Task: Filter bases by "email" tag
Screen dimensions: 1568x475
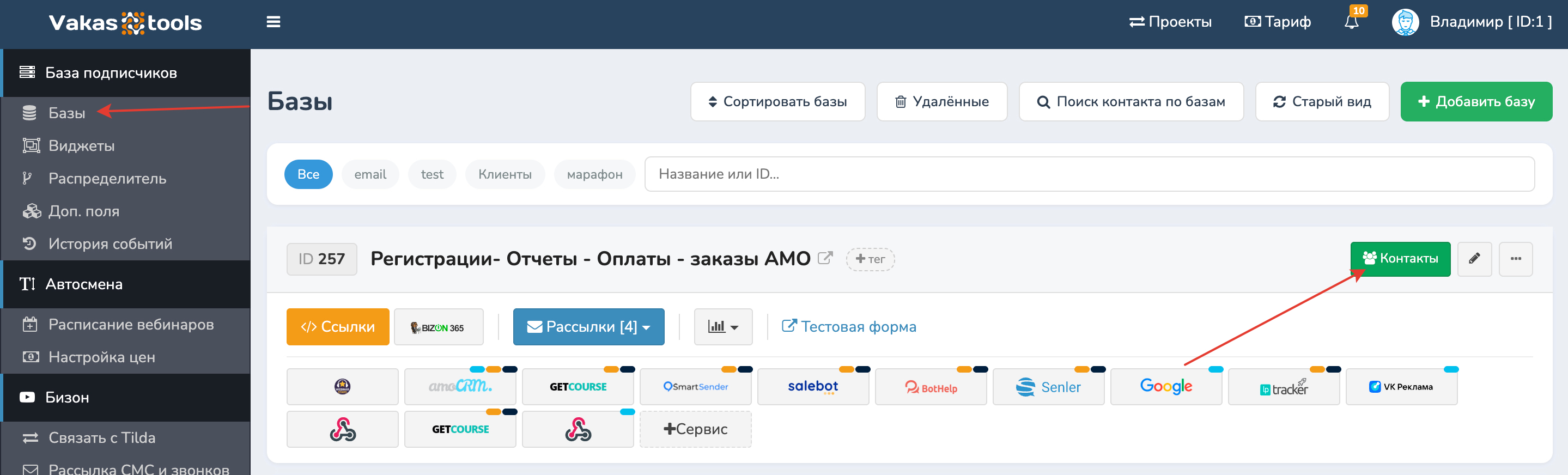Action: point(370,174)
